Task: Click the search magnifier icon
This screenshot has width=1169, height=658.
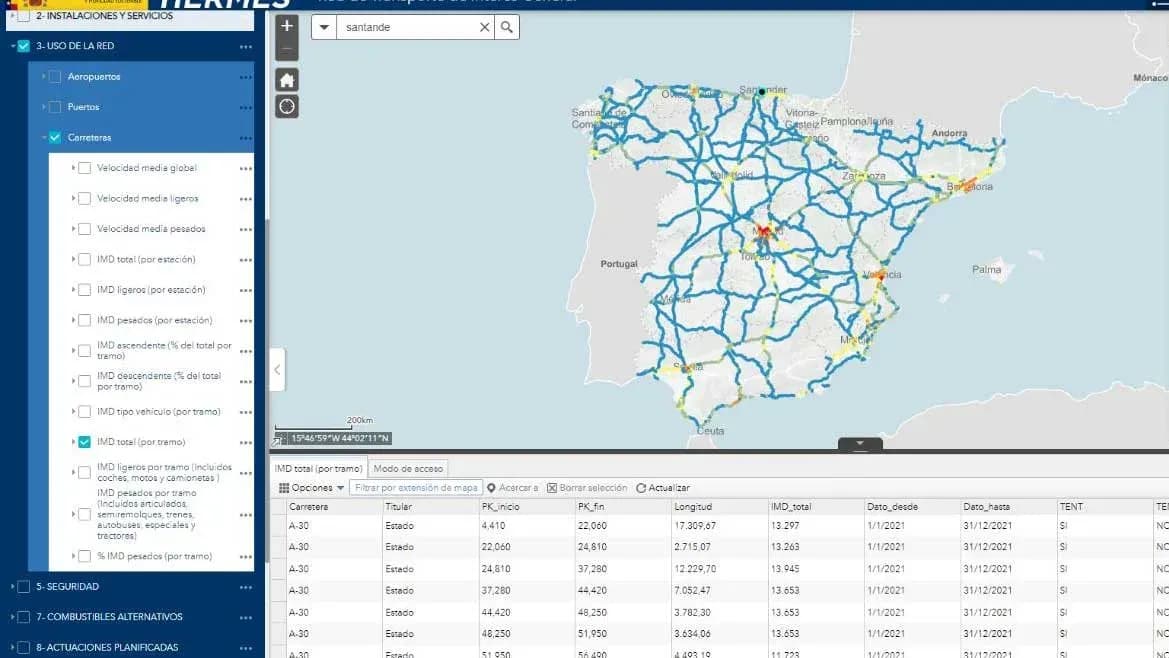Action: point(507,28)
